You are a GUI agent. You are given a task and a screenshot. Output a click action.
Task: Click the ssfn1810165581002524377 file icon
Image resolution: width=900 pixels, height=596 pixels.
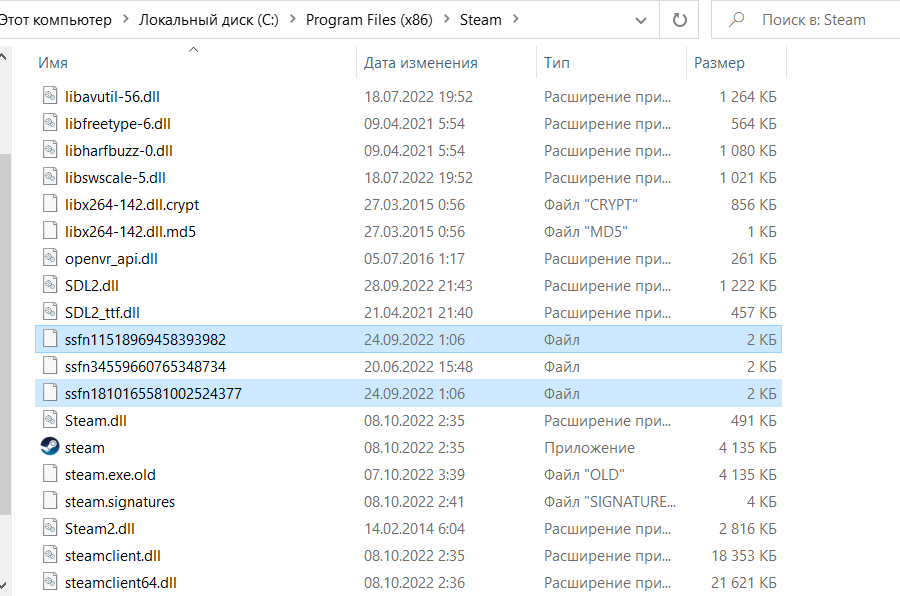coord(50,392)
